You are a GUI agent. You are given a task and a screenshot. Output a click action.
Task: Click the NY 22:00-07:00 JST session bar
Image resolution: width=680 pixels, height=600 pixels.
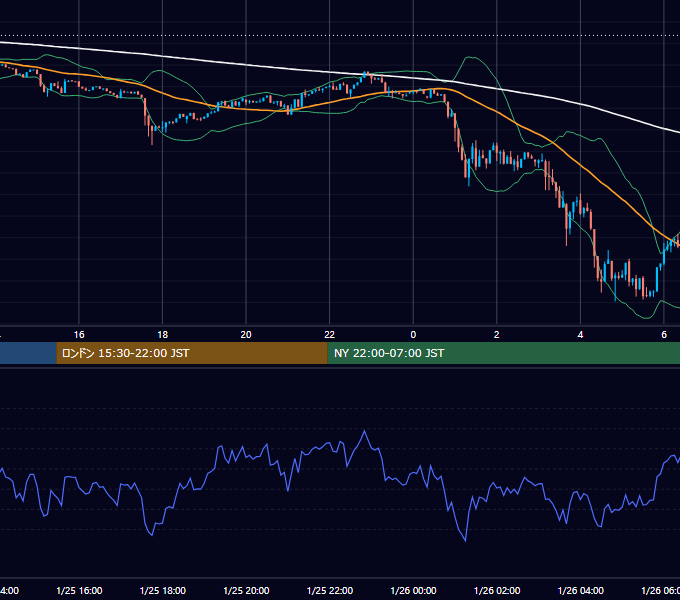click(x=503, y=353)
